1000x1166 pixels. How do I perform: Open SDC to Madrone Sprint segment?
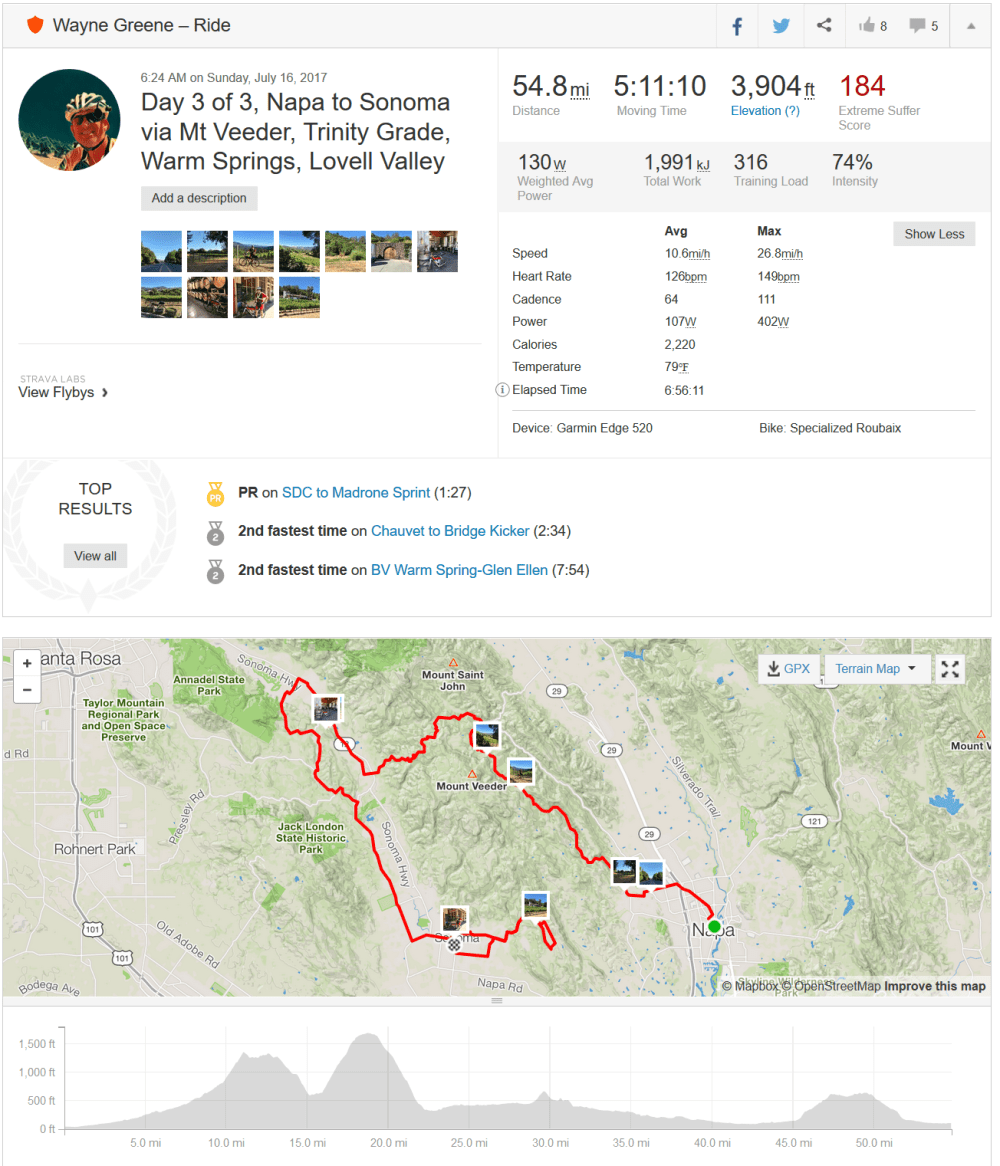pos(356,492)
